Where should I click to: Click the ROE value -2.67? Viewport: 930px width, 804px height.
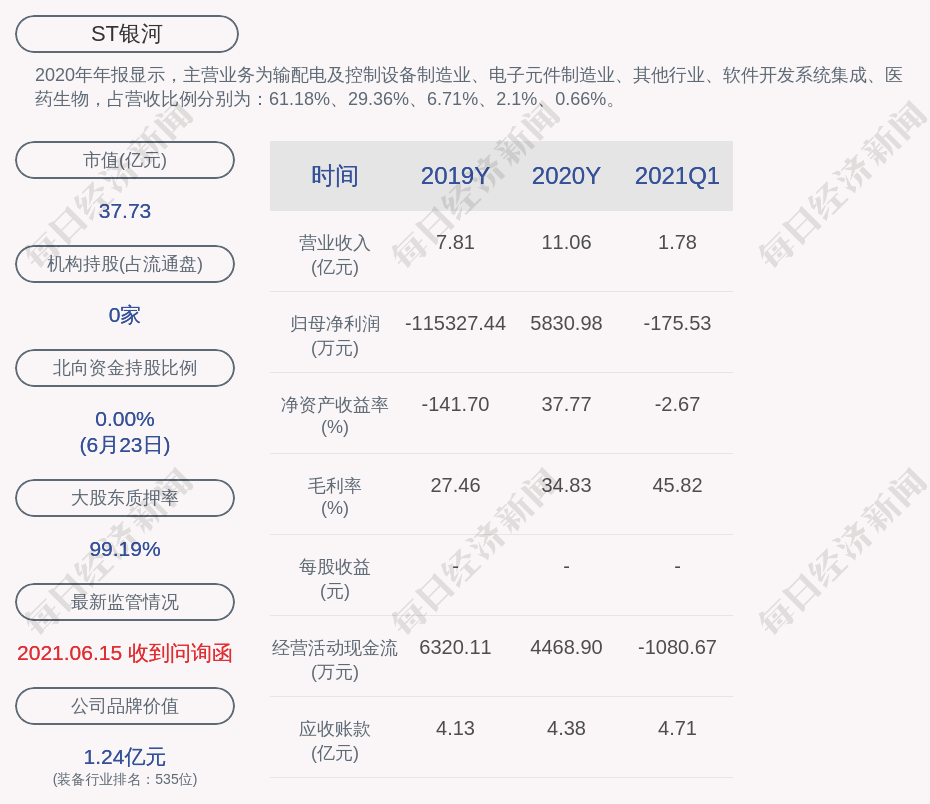point(677,404)
